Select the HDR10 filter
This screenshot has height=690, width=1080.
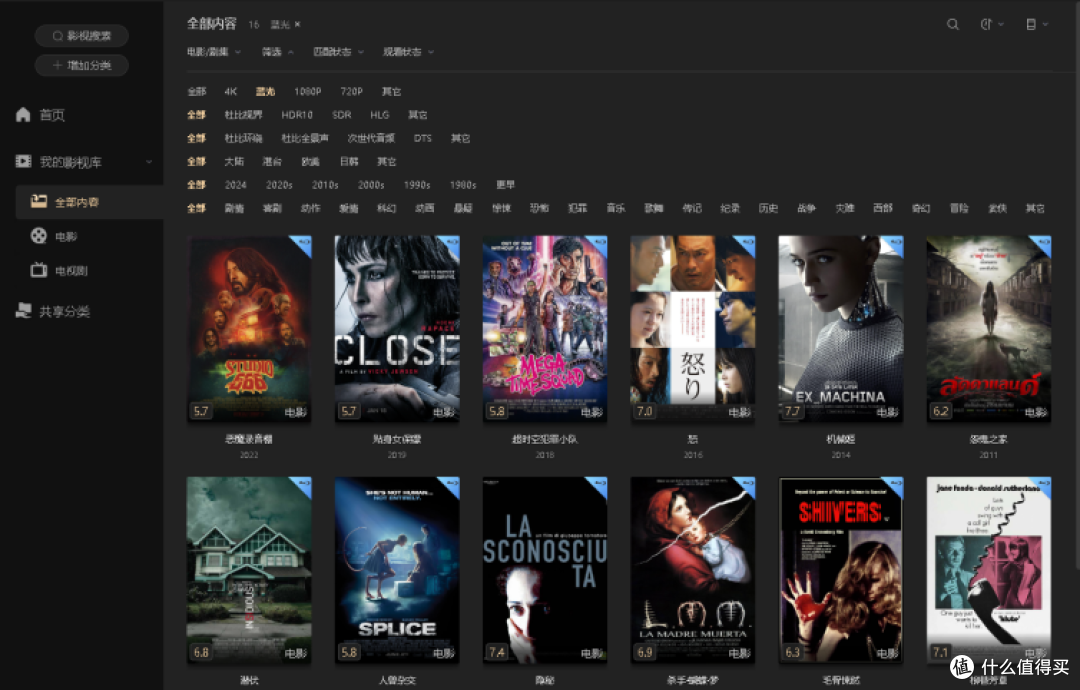[297, 115]
